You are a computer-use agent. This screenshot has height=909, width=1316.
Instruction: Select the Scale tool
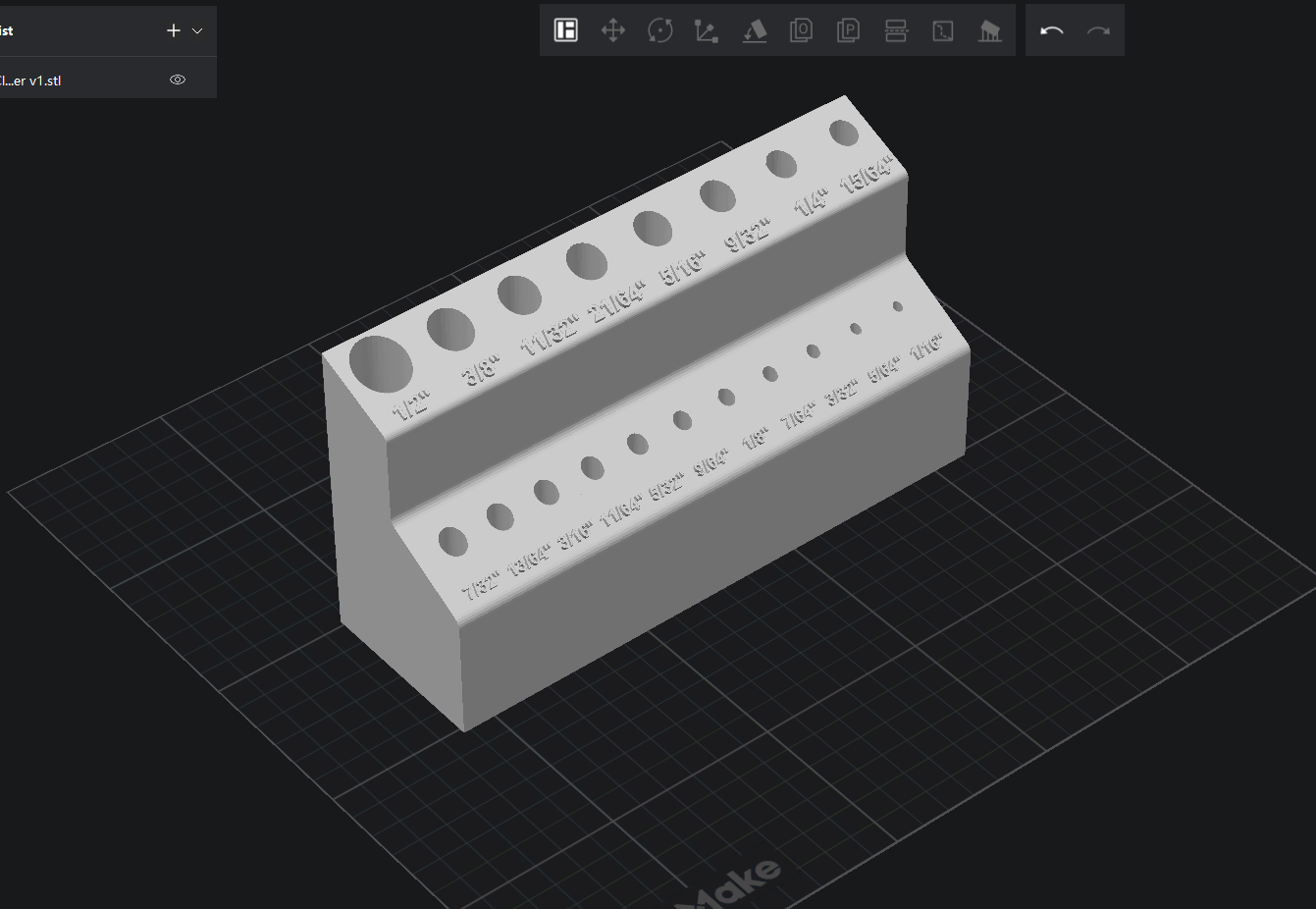pyautogui.click(x=707, y=30)
